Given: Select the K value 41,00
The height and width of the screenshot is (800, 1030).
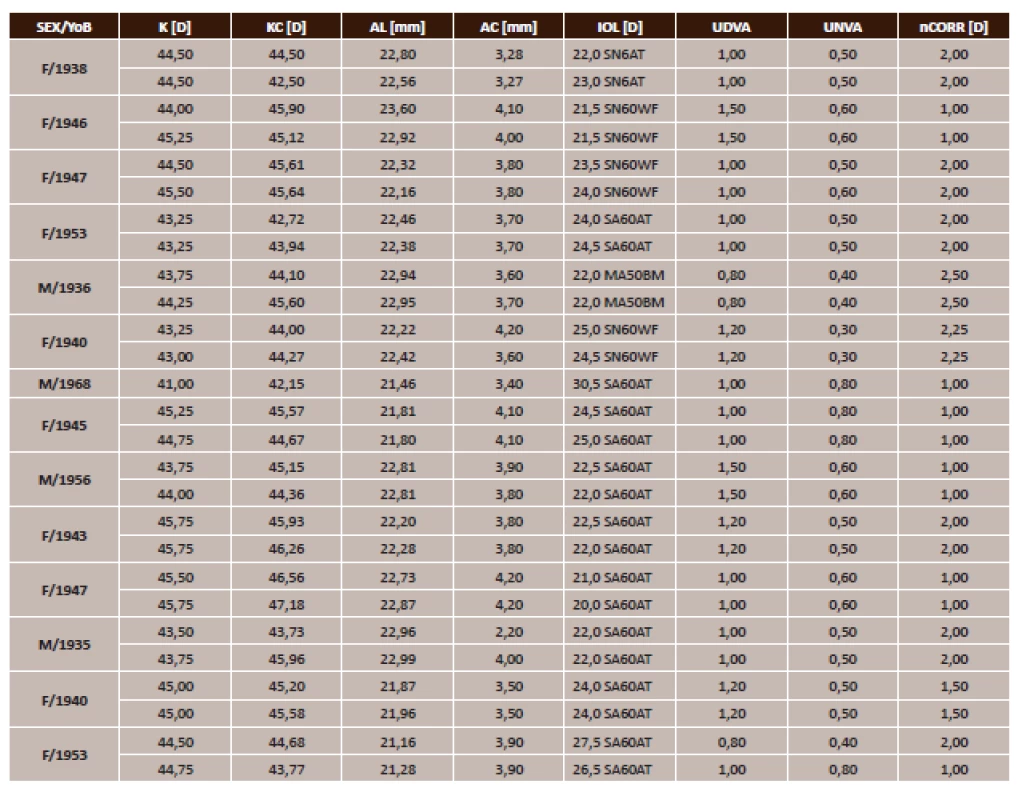Looking at the screenshot, I should pos(175,384).
